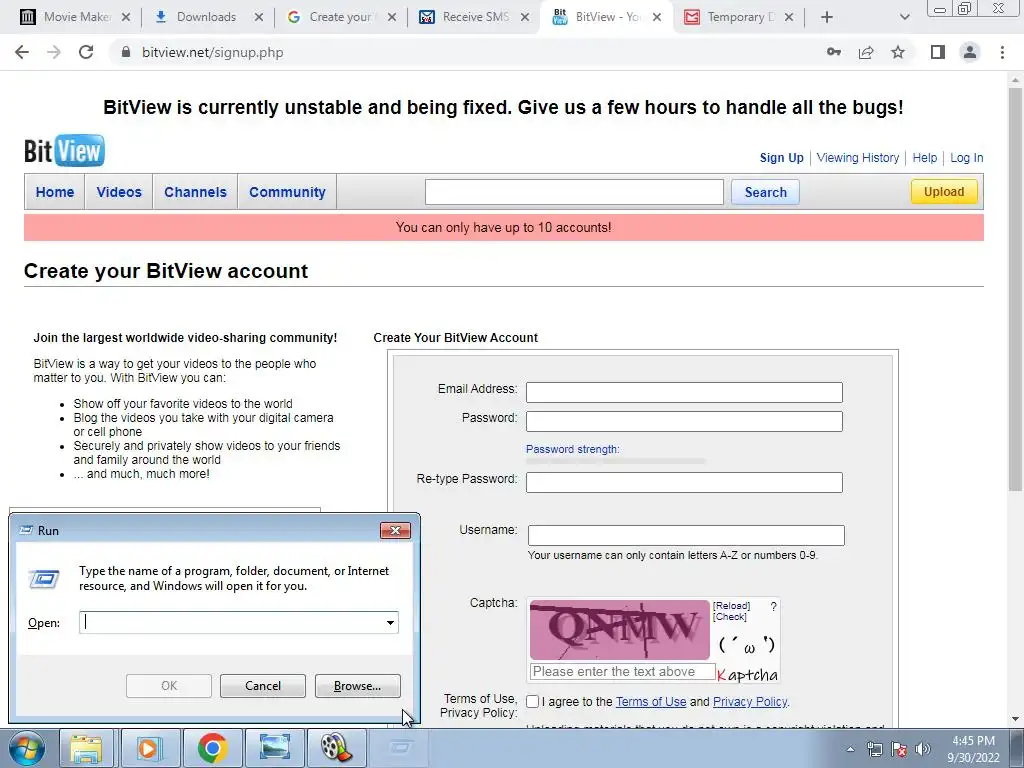Toggle the browser side panel icon
The height and width of the screenshot is (768, 1024).
pyautogui.click(x=938, y=52)
